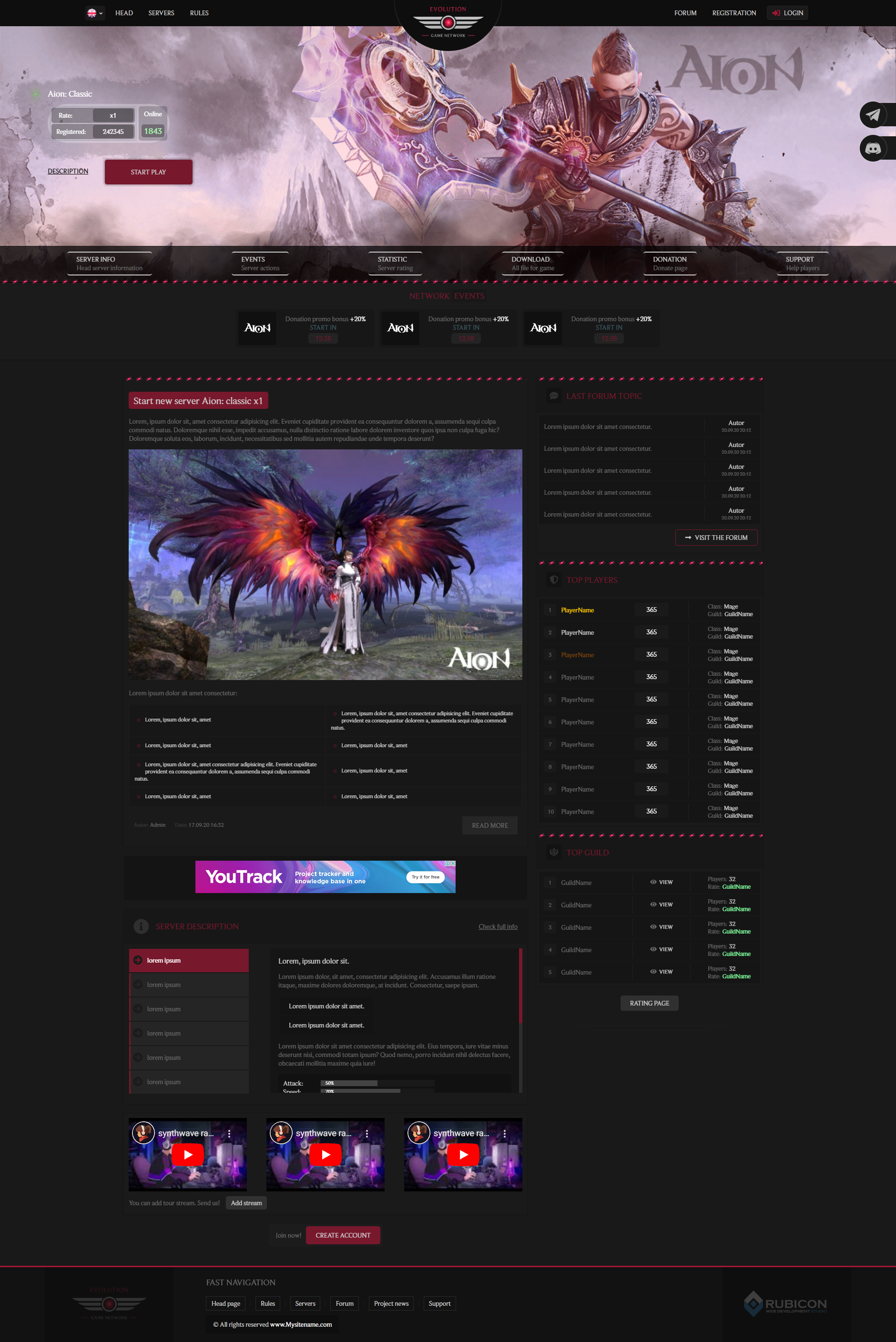896x1342 pixels.
Task: View the rank 3 guild eye icon
Action: pos(653,926)
